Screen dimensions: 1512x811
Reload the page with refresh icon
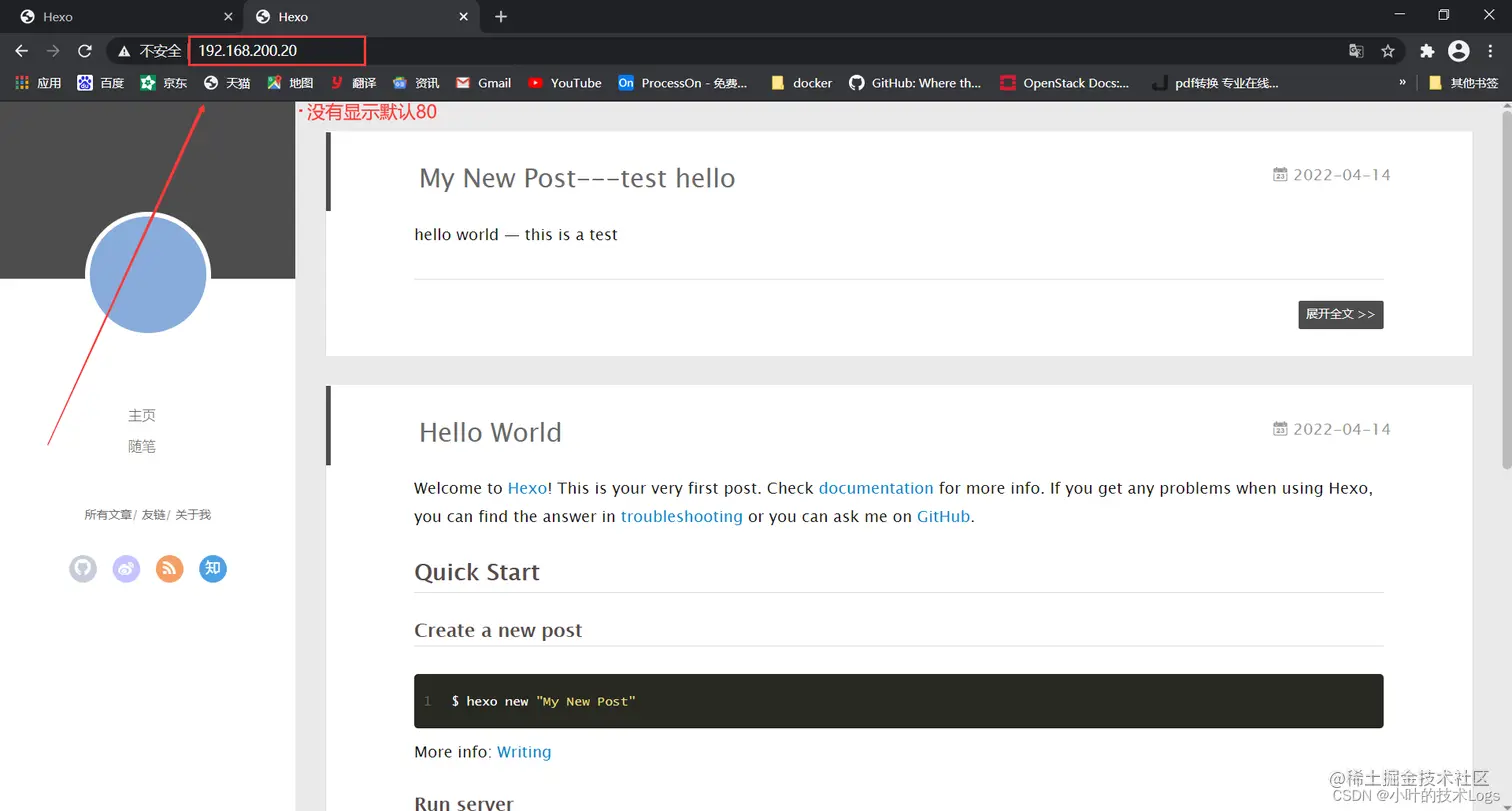85,51
